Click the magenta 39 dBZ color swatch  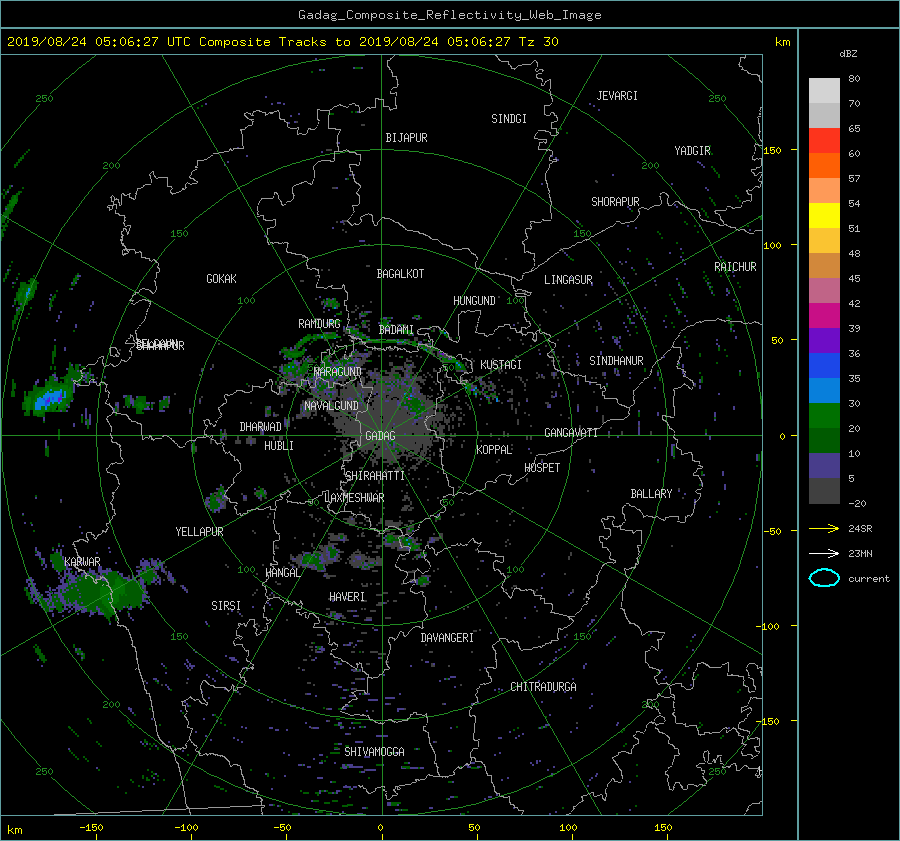point(824,315)
